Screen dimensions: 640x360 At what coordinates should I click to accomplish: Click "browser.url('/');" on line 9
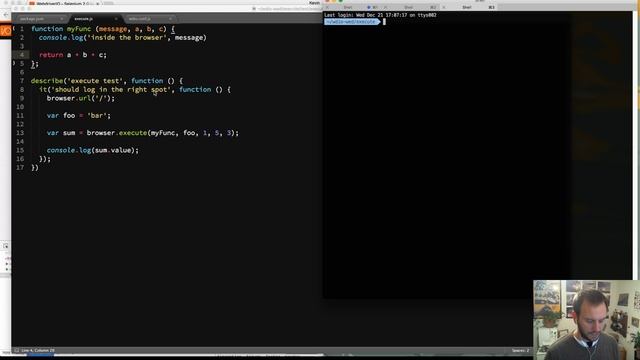click(81, 98)
